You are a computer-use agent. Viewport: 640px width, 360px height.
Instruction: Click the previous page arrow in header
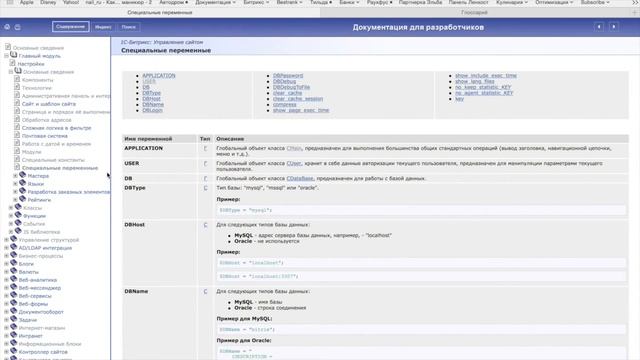point(599,27)
